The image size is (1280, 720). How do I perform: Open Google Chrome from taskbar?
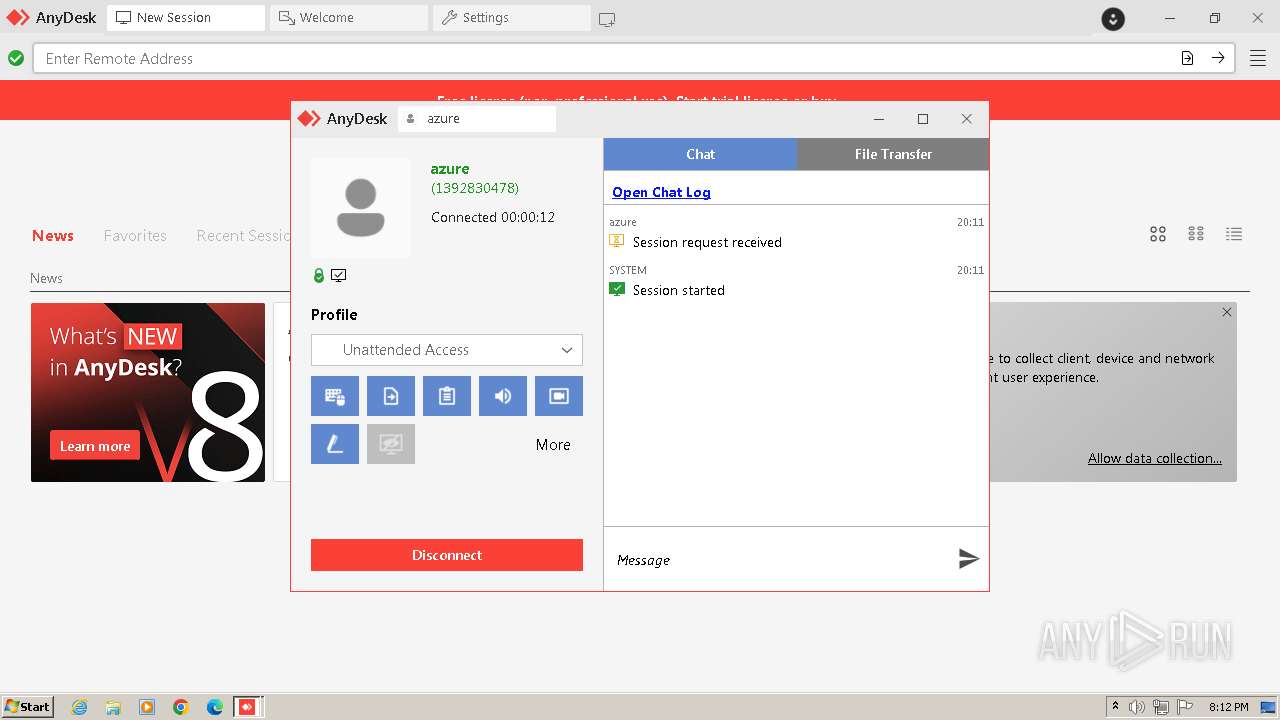coord(181,707)
